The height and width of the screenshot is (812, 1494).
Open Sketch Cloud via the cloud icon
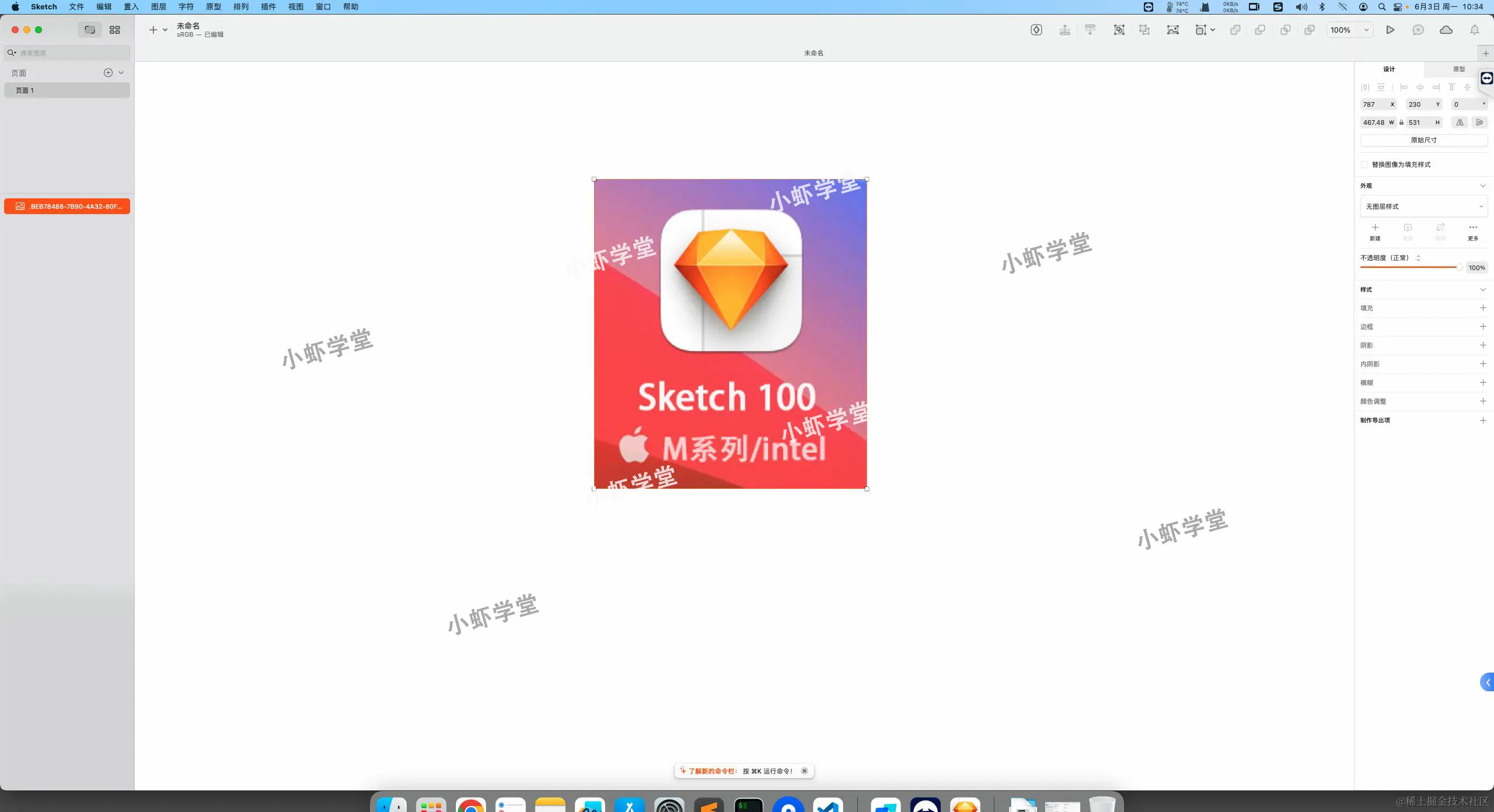1447,30
